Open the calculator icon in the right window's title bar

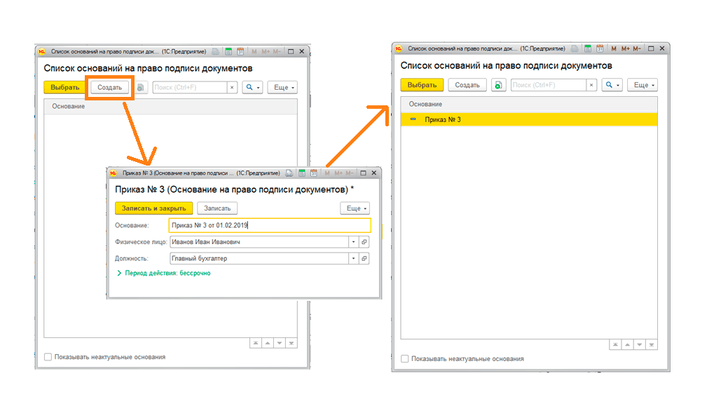[588, 48]
